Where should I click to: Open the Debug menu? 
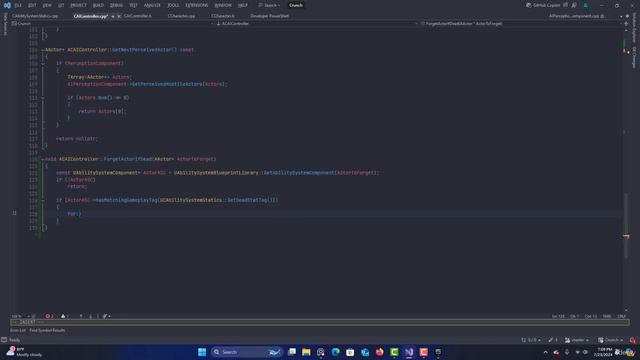pos(116,5)
